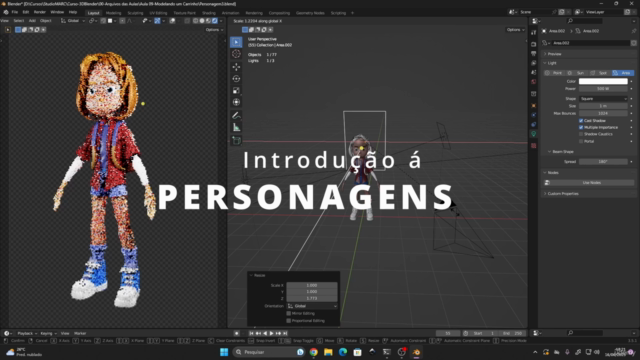Jump to the timeline start frame
This screenshot has height=360, width=640.
[251, 333]
